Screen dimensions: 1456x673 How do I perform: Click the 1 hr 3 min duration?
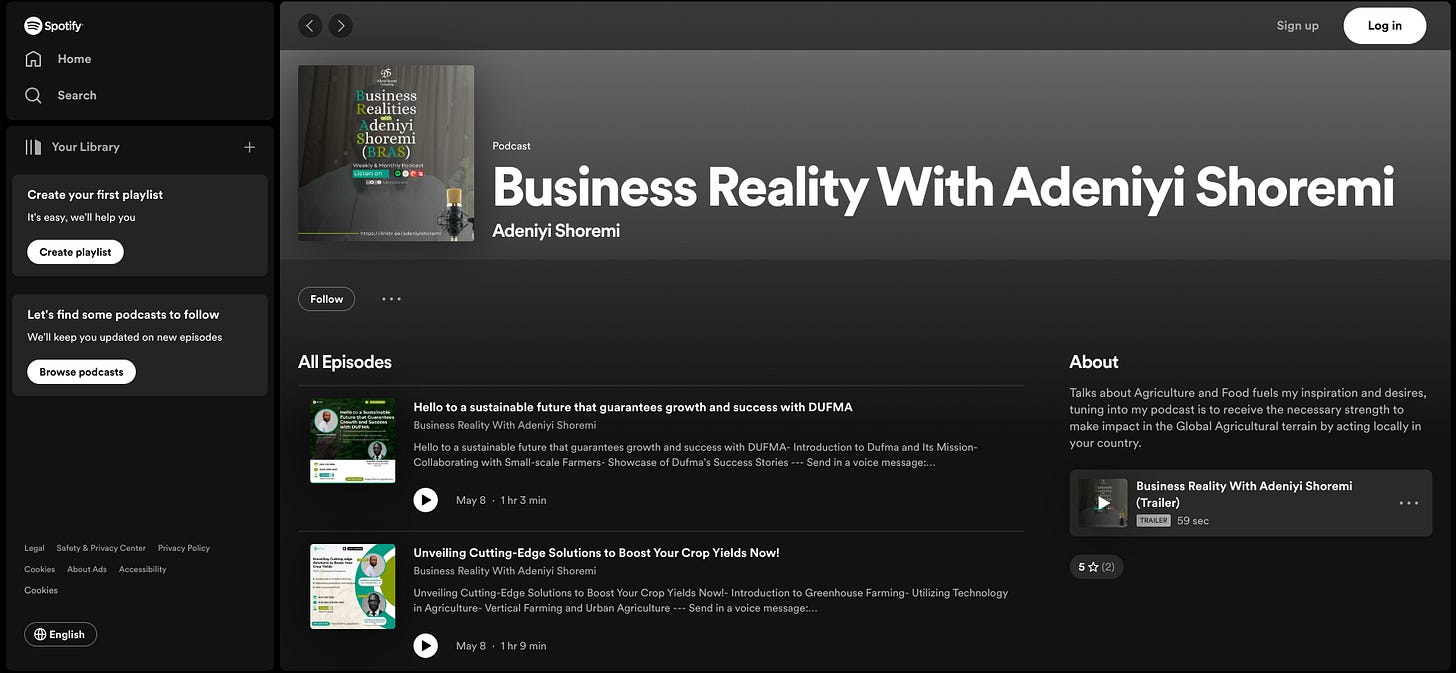pyautogui.click(x=524, y=500)
